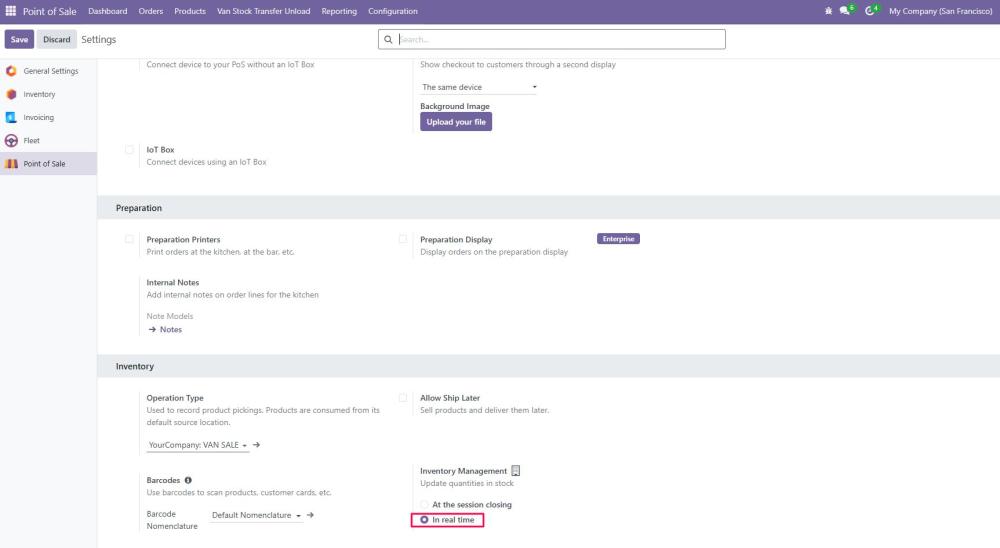The height and width of the screenshot is (548, 1000).
Task: Open the Reporting menu
Action: coord(339,11)
